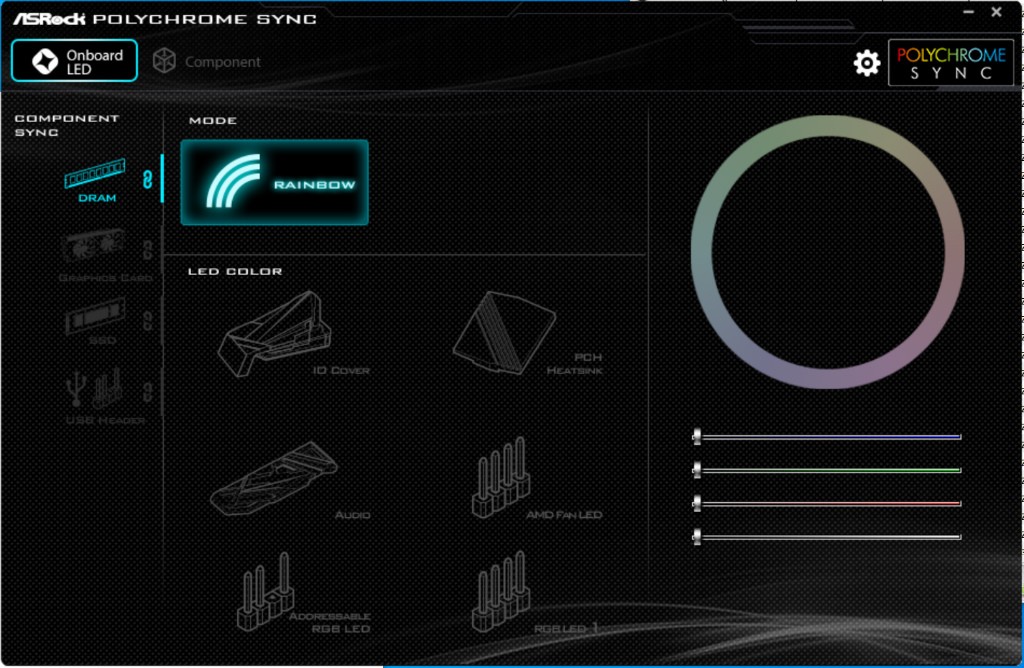Close the Polychrome Sync window
This screenshot has height=668, width=1024.
click(x=997, y=12)
